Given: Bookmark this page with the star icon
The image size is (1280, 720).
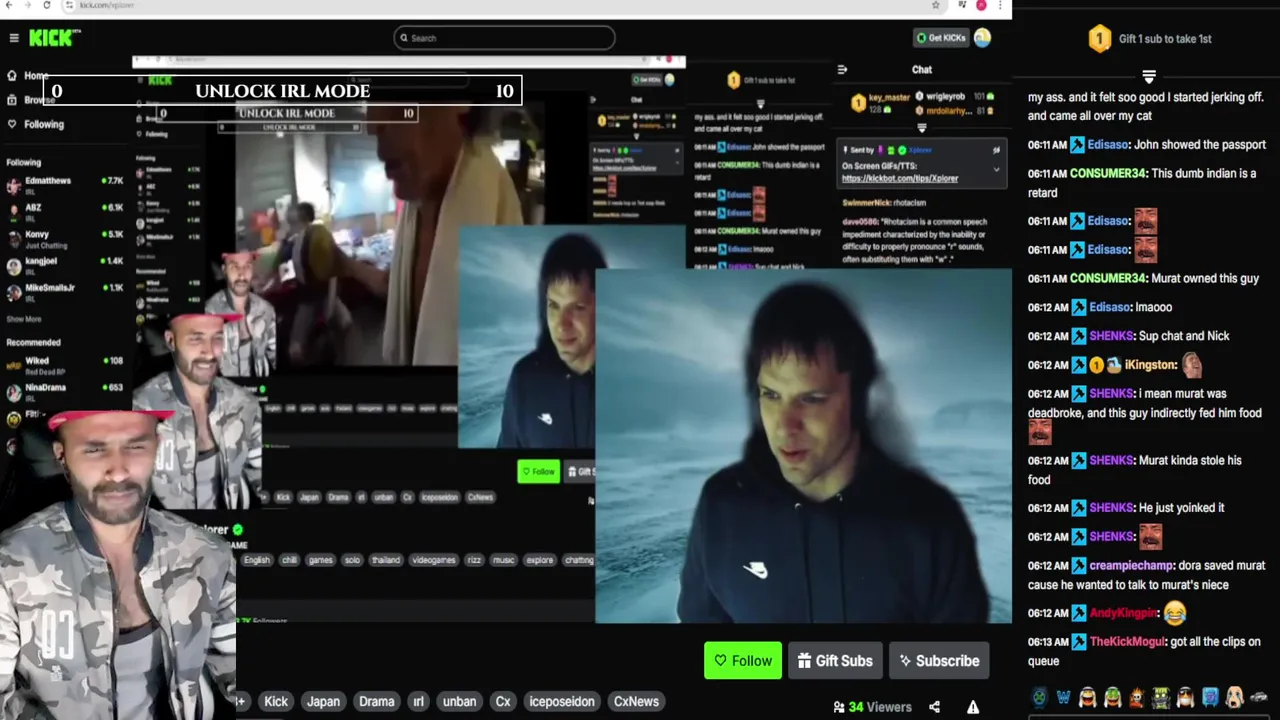Looking at the screenshot, I should click(935, 5).
